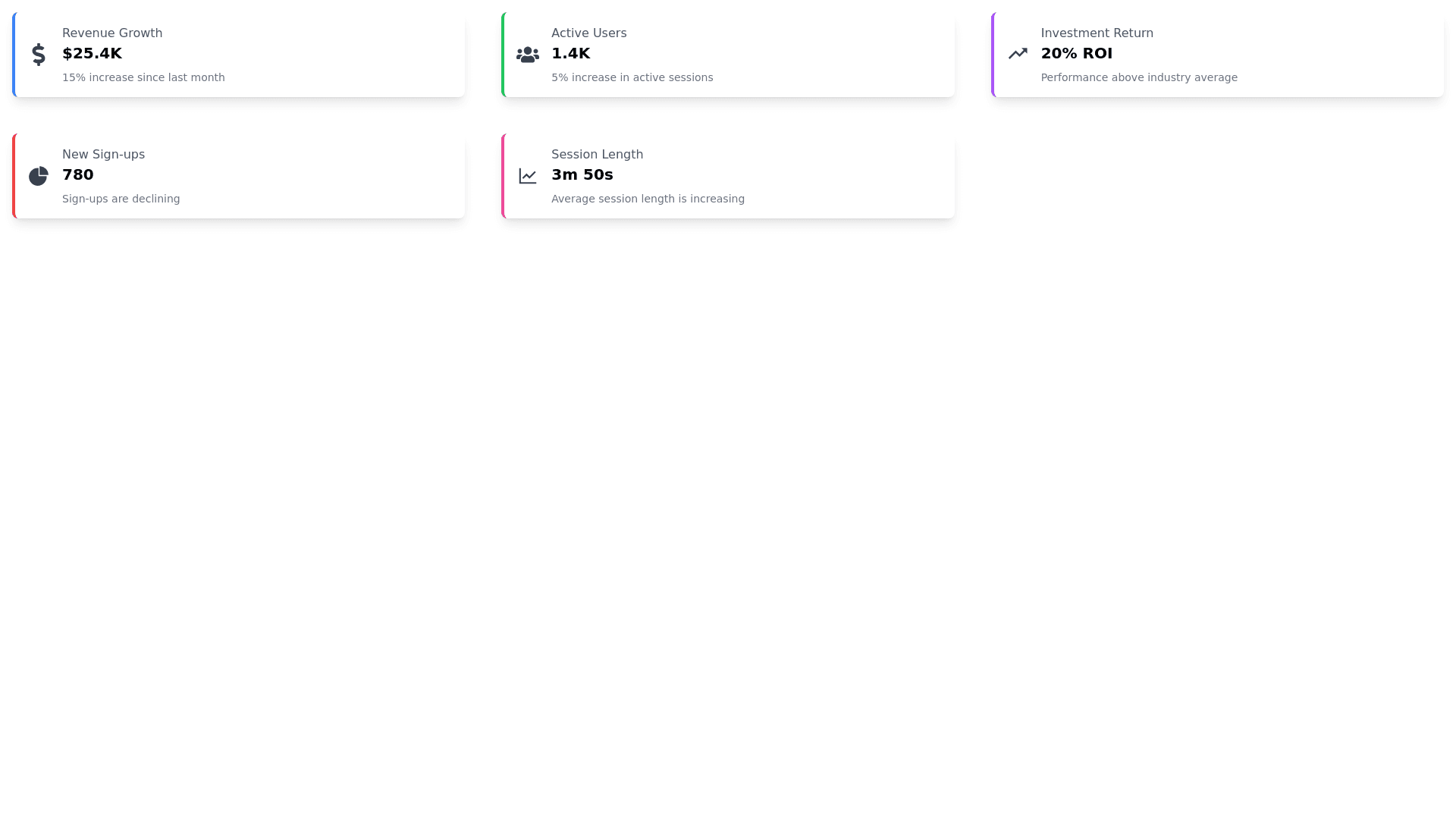This screenshot has height=819, width=1456.
Task: Click the 5% increase in active sessions text
Action: click(x=632, y=77)
